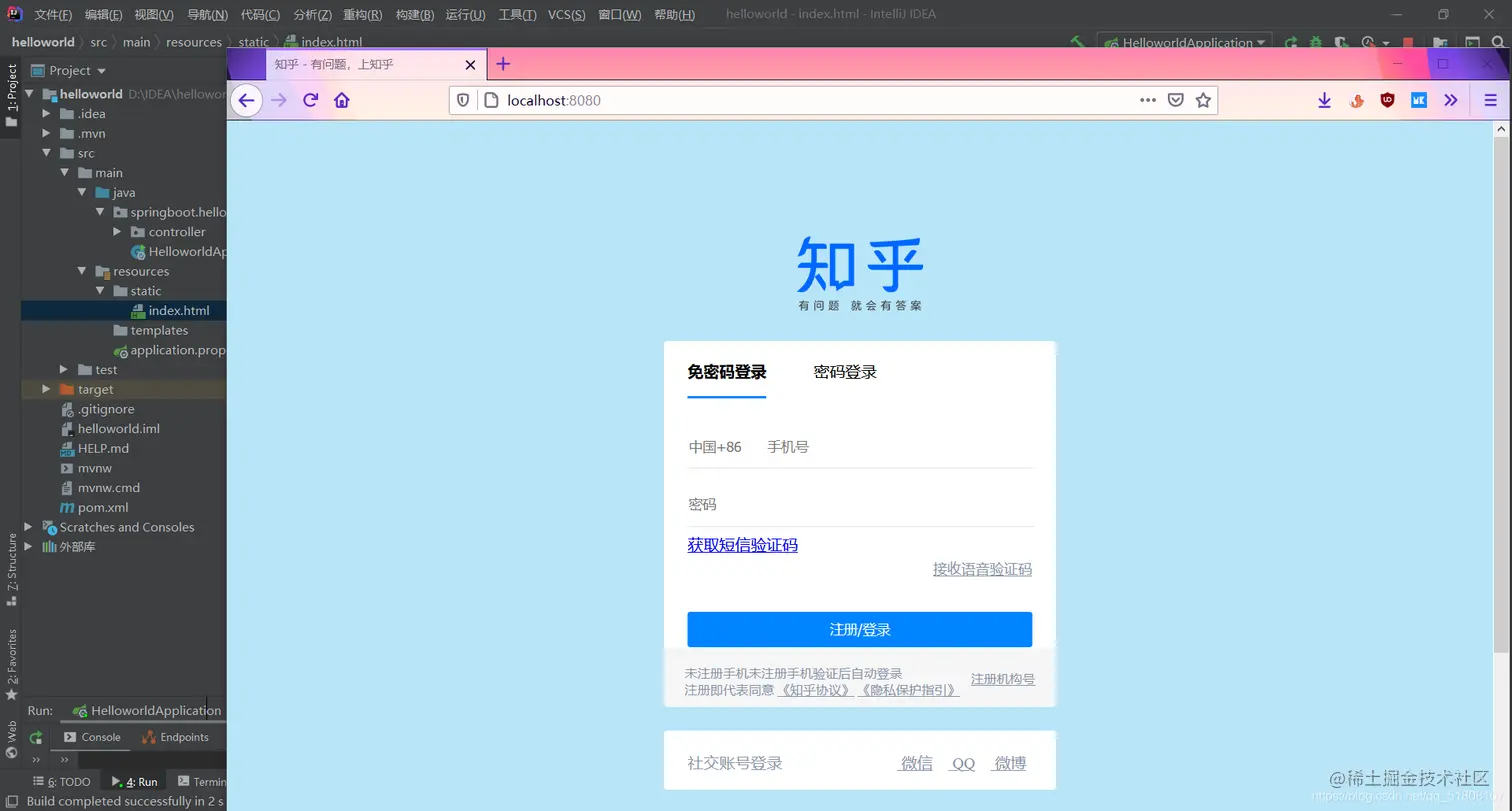Click the Build project hammer icon
Viewport: 1512px width, 811px height.
point(1076,42)
